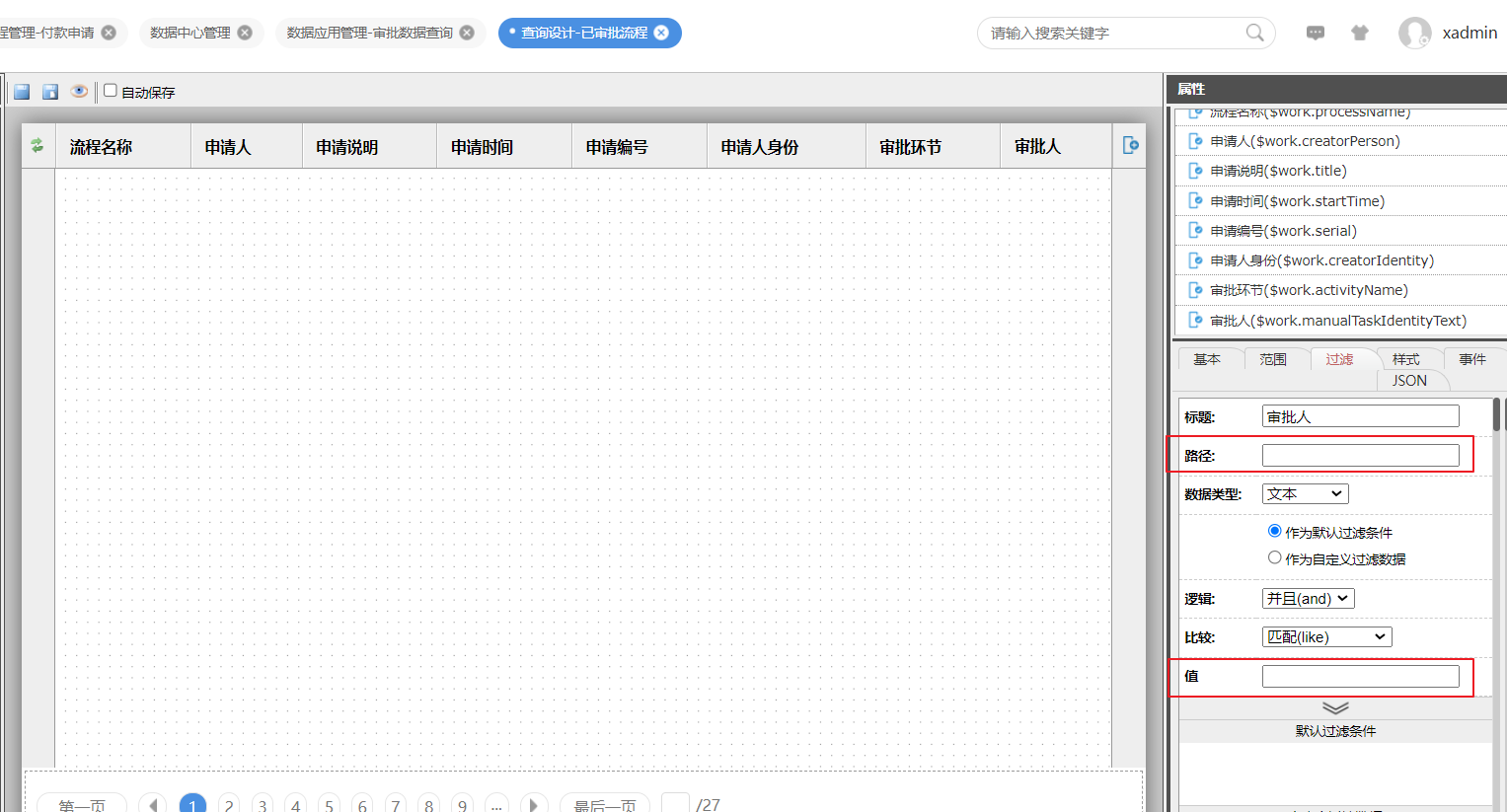Click the search magnifier icon
1507x812 pixels.
[x=1254, y=33]
